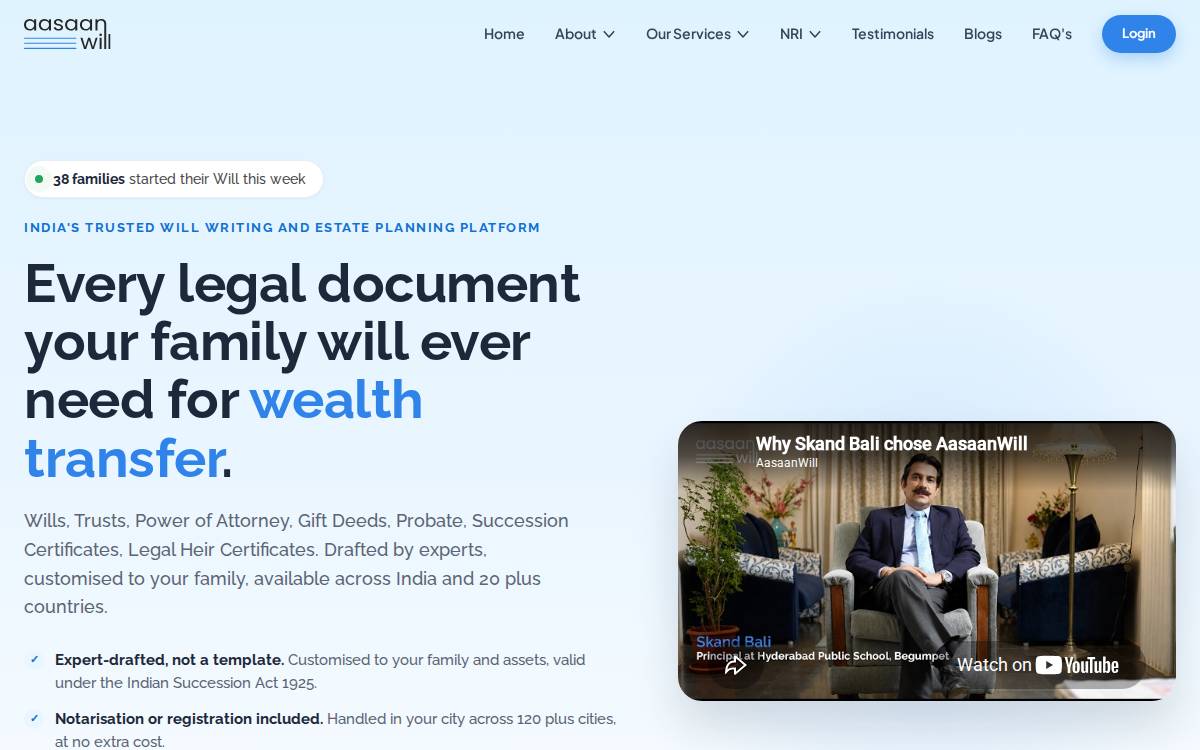Image resolution: width=1200 pixels, height=750 pixels.
Task: Click the checkmark beside 'Notarisation or registration included'
Action: [34, 719]
